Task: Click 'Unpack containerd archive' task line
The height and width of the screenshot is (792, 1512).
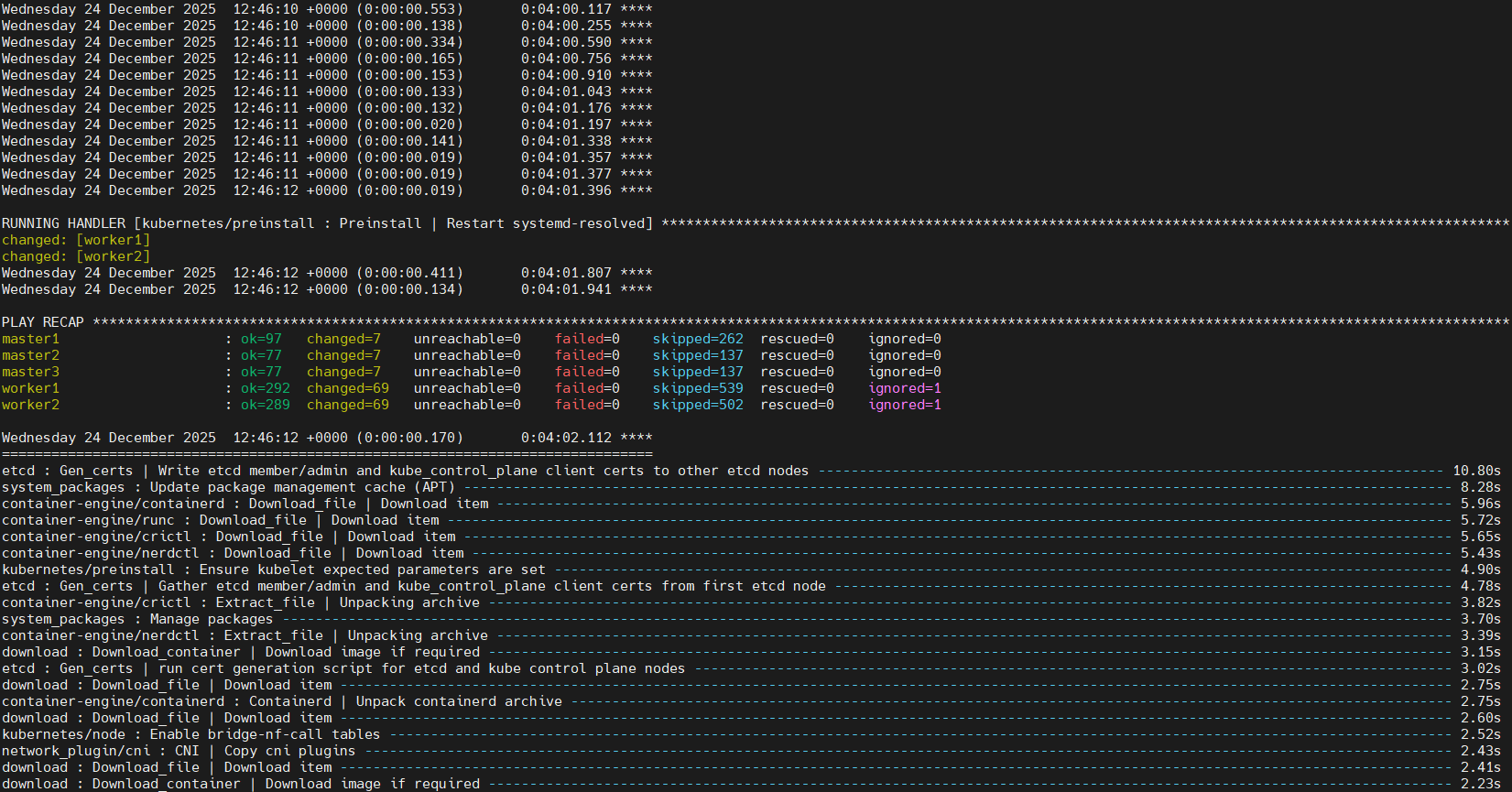Action: [x=751, y=701]
